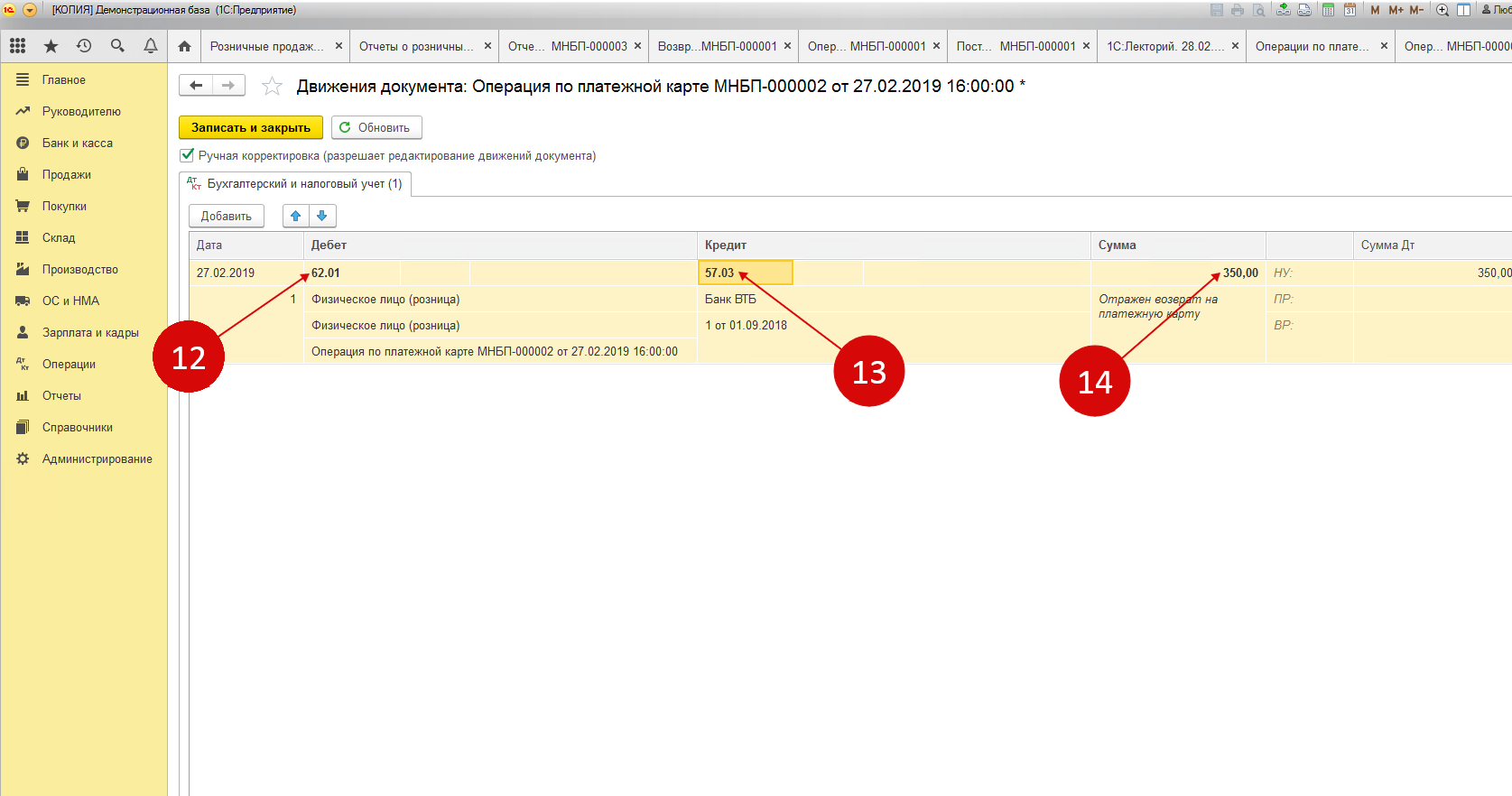Select the credit account 57.03 field
Viewport: 1512px width, 796px height.
[x=745, y=273]
